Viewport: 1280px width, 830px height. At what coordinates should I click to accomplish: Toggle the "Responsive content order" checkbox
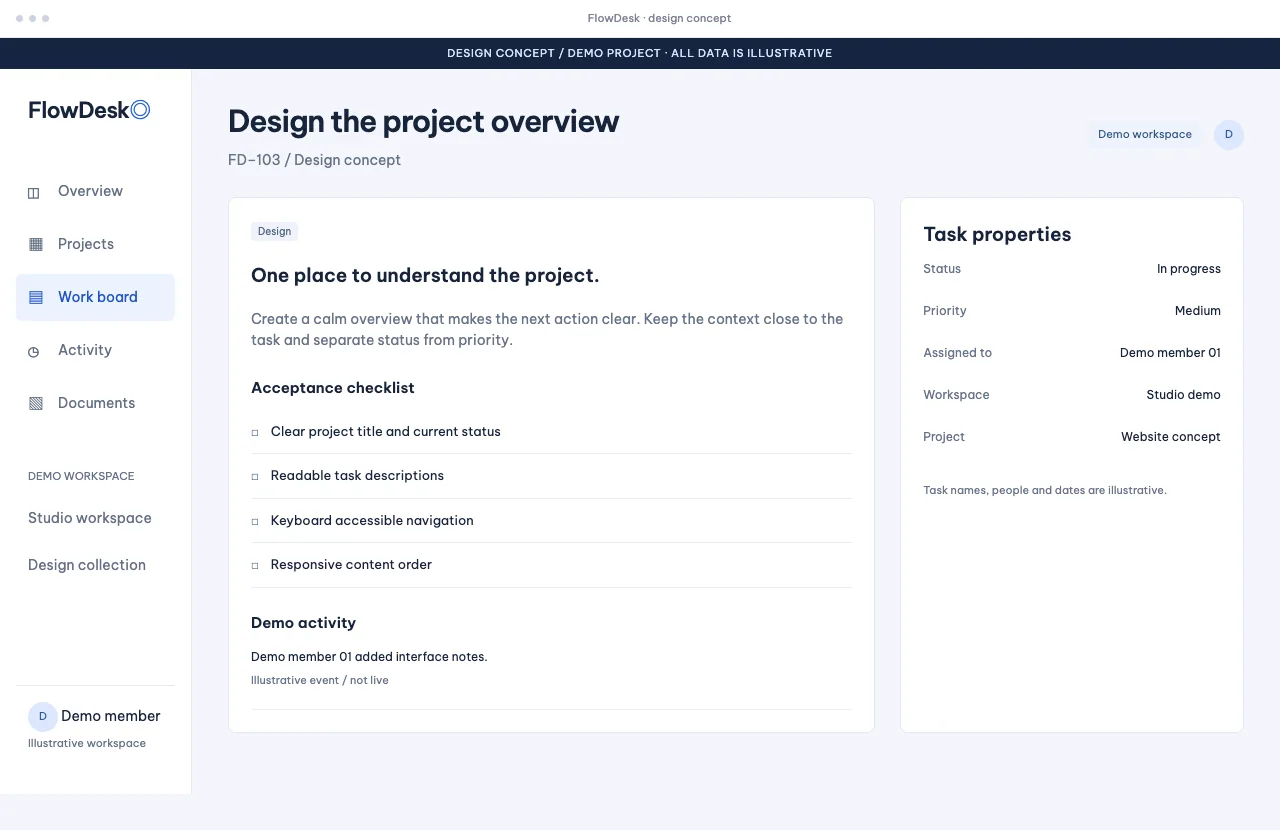(x=255, y=566)
